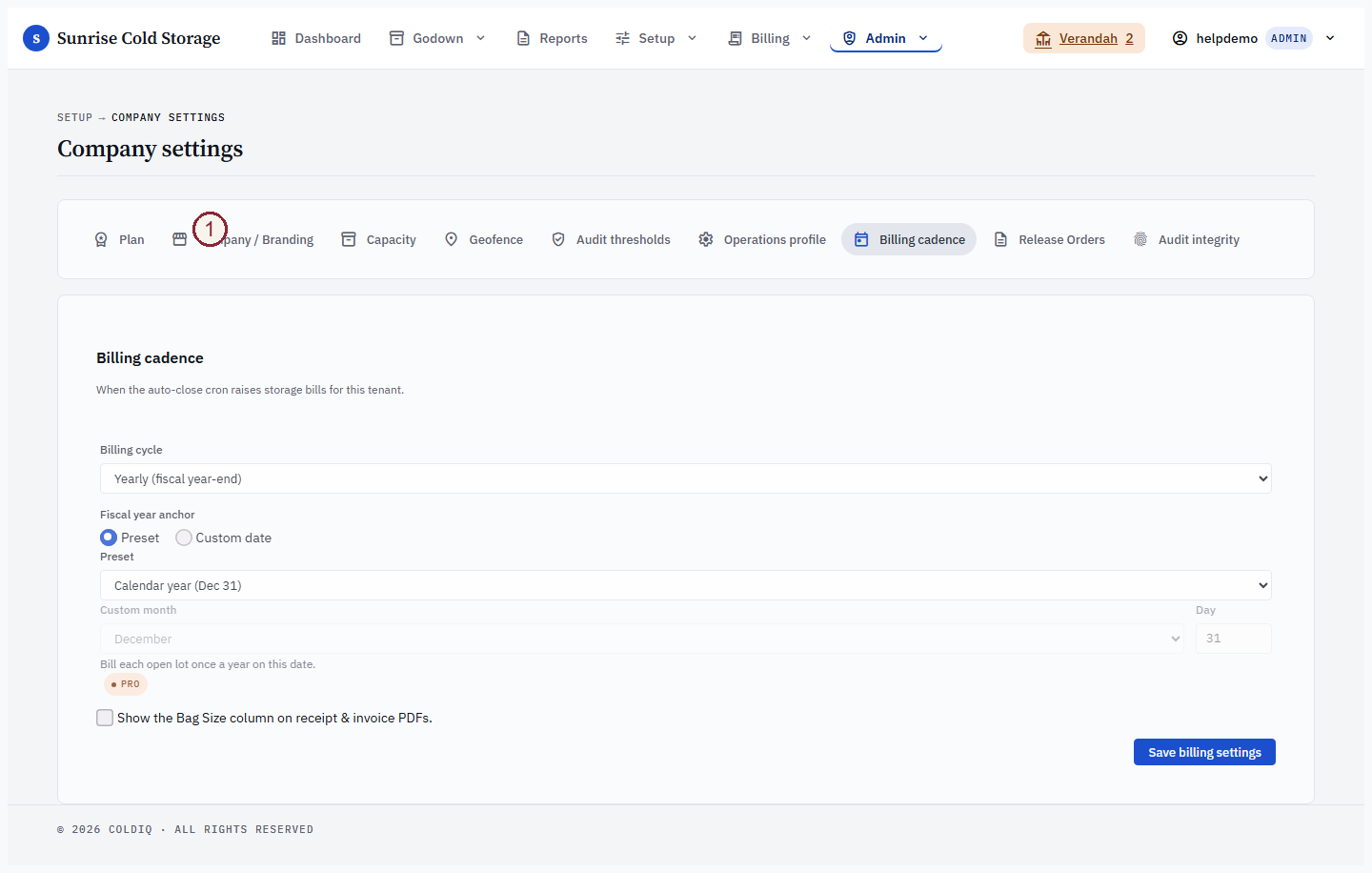Click the Setup sliders icon
The width and height of the screenshot is (1372, 873).
pyautogui.click(x=622, y=38)
